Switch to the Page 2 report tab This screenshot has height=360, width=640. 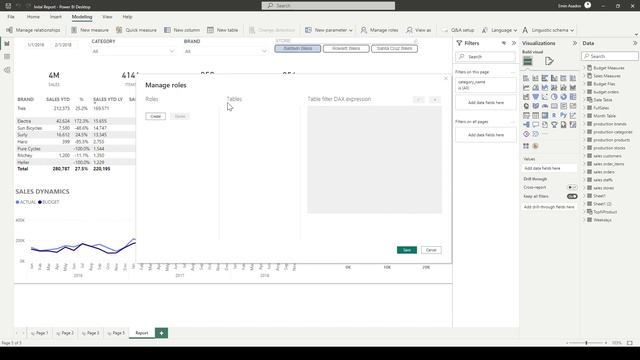(65, 333)
